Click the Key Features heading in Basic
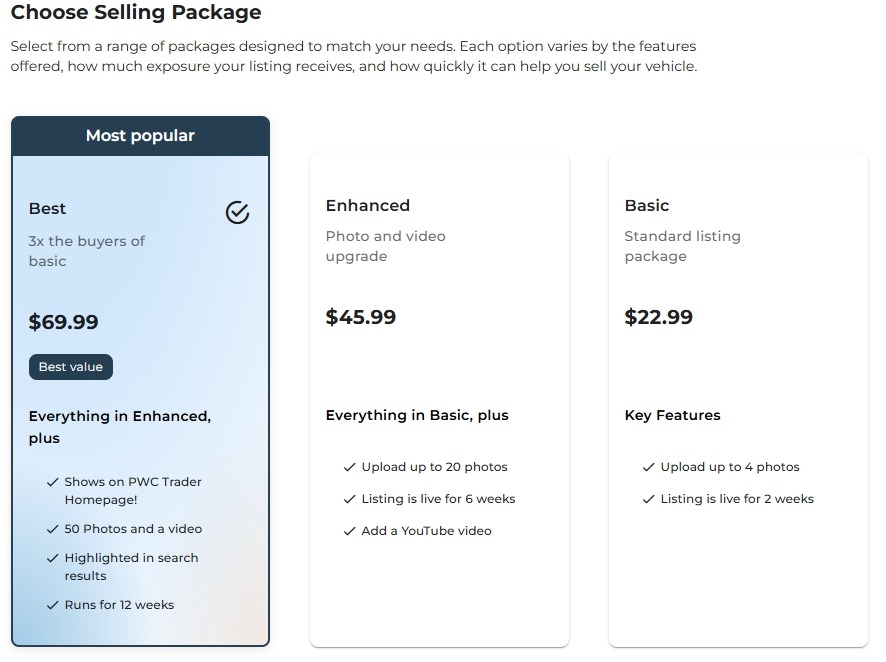886x662 pixels. point(672,415)
